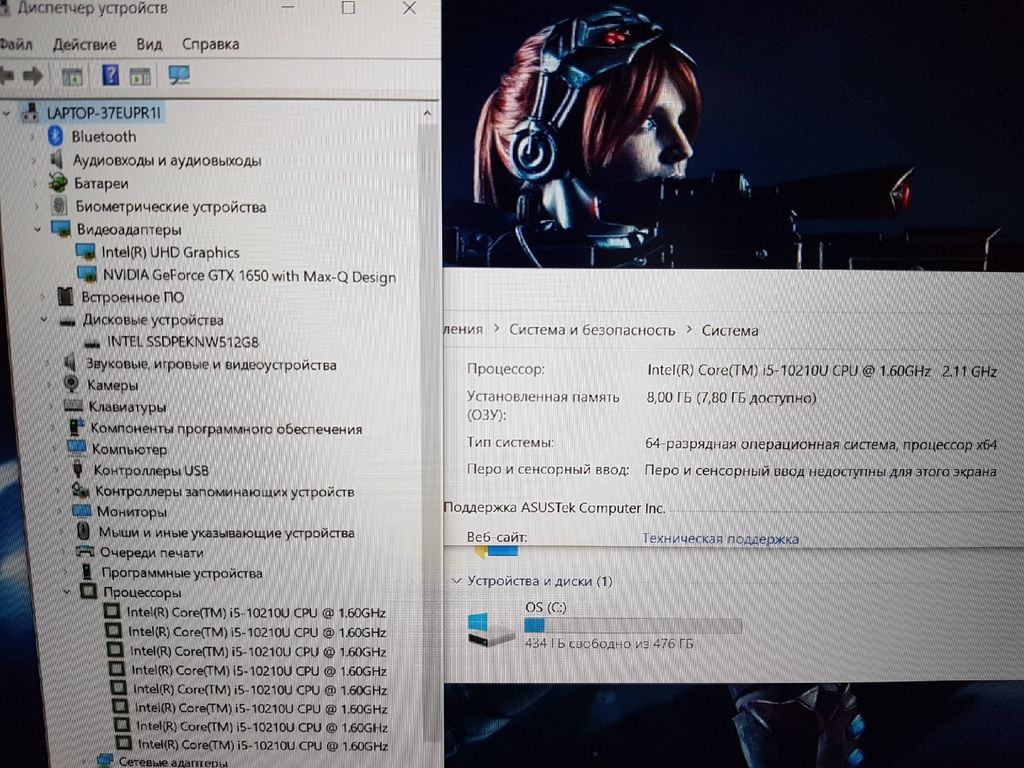Expand the Биометрические устройства category
Viewport: 1024px width, 768px height.
point(36,206)
